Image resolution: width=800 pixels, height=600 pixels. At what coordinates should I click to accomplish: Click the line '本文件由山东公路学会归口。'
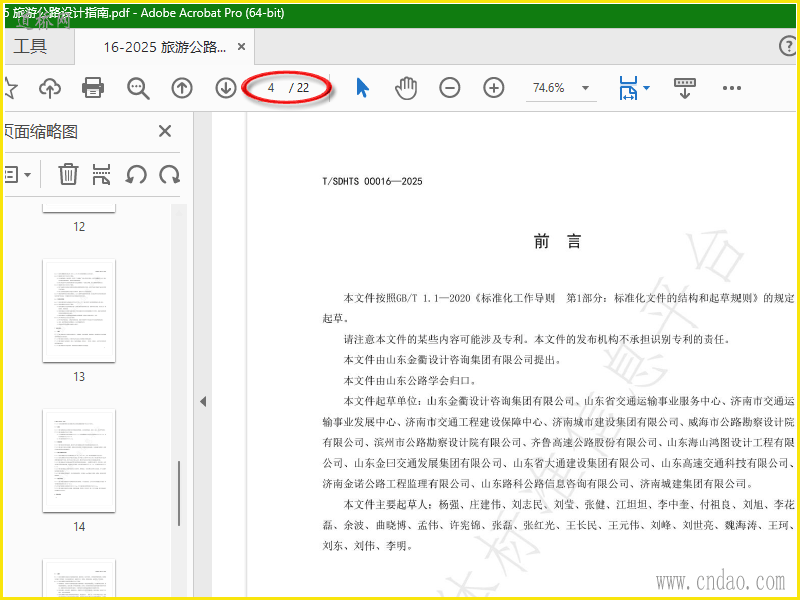click(411, 381)
